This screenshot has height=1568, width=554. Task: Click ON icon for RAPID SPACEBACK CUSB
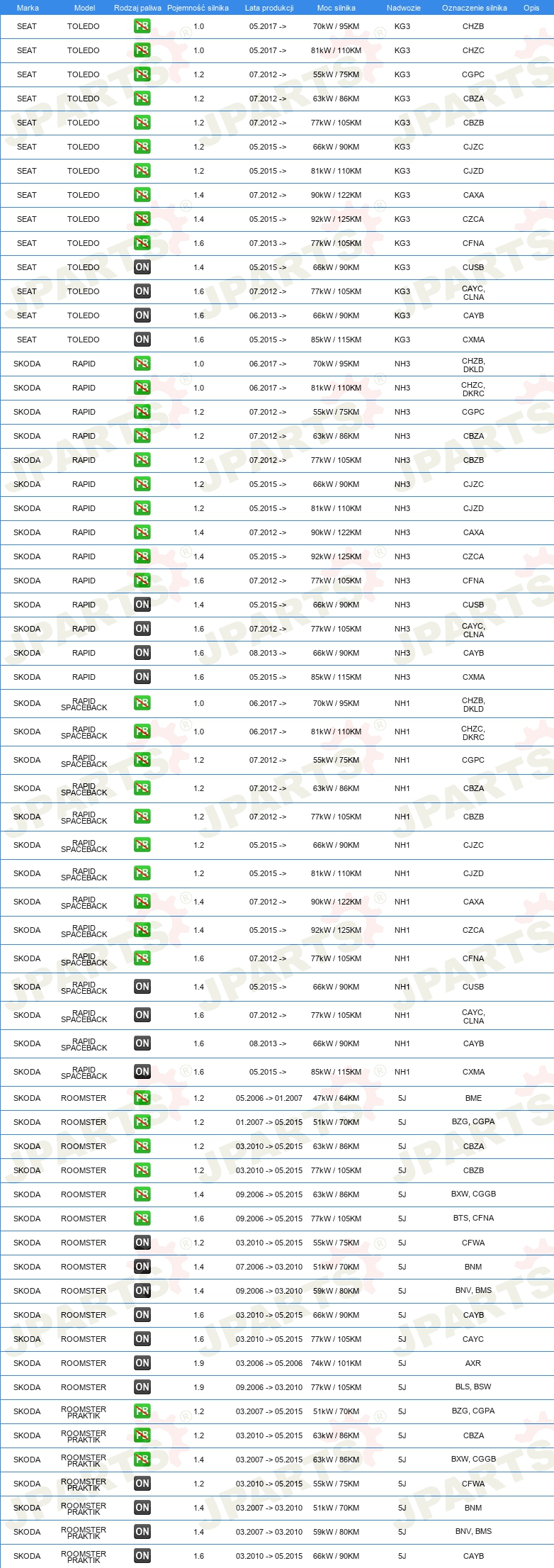click(x=142, y=987)
